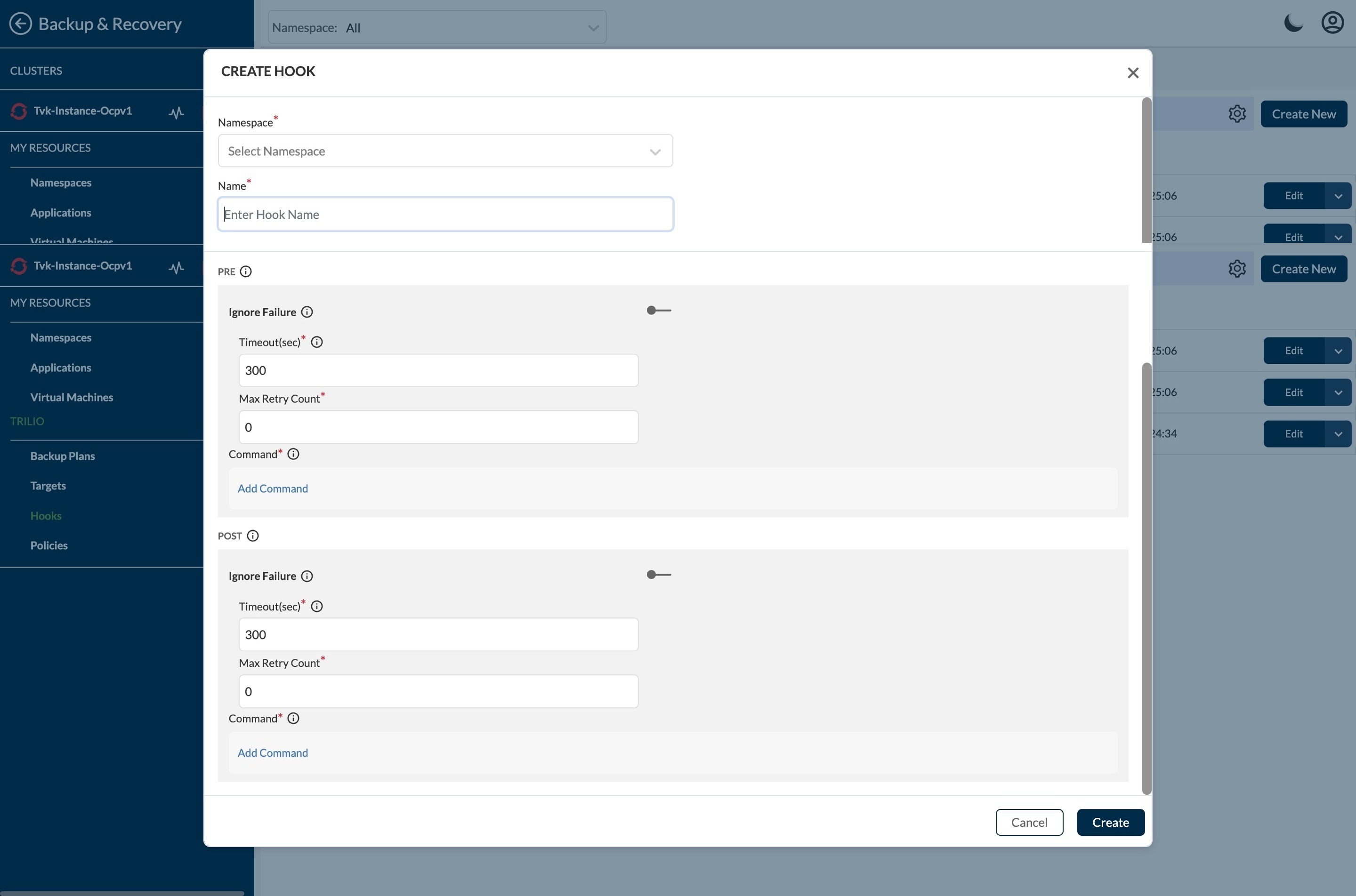1356x896 pixels.
Task: Open the Select Namespace dropdown
Action: (445, 151)
